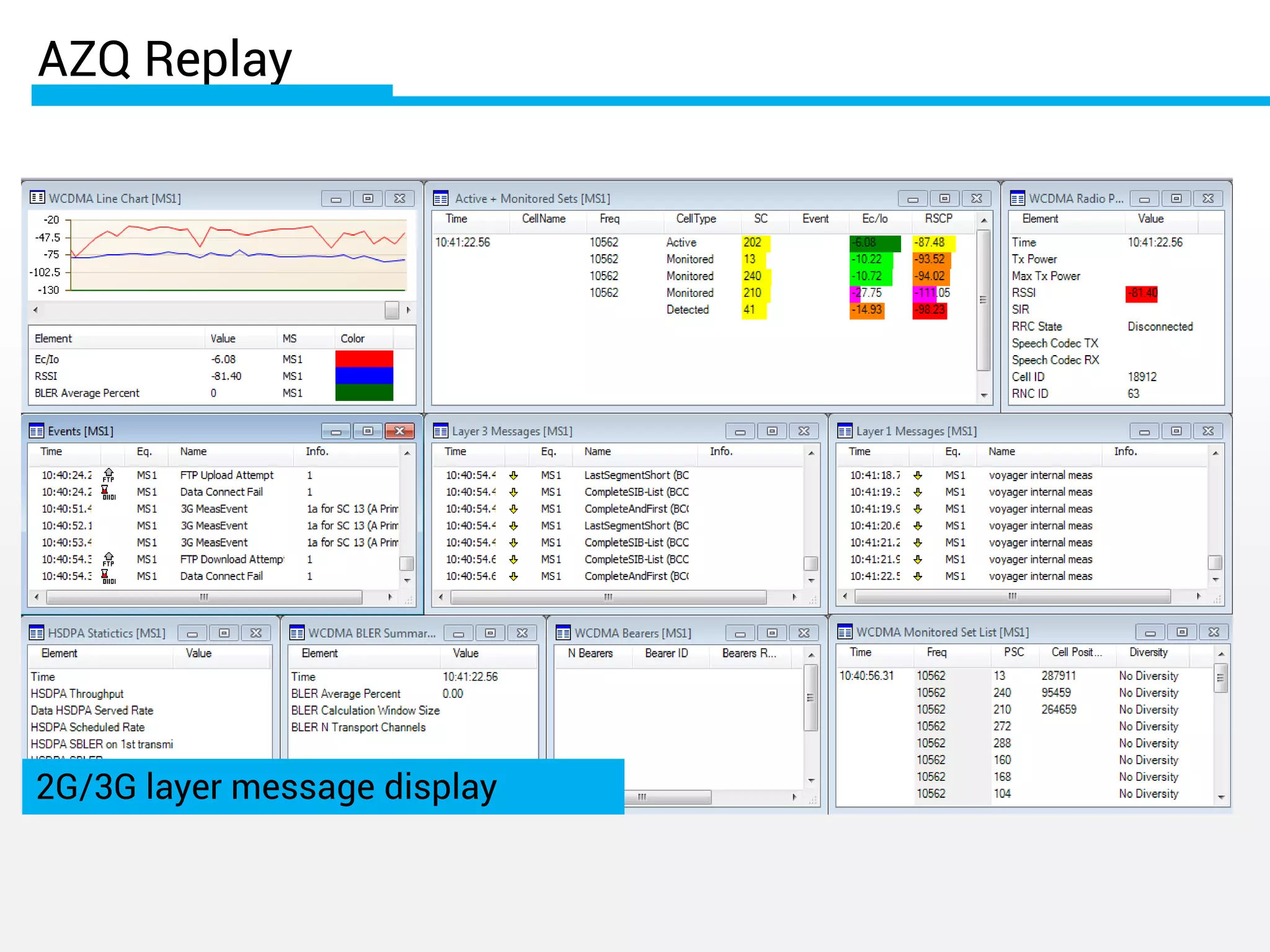The height and width of the screenshot is (952, 1270).
Task: Maximize the WCDMA Radio Parameters window
Action: [1176, 198]
